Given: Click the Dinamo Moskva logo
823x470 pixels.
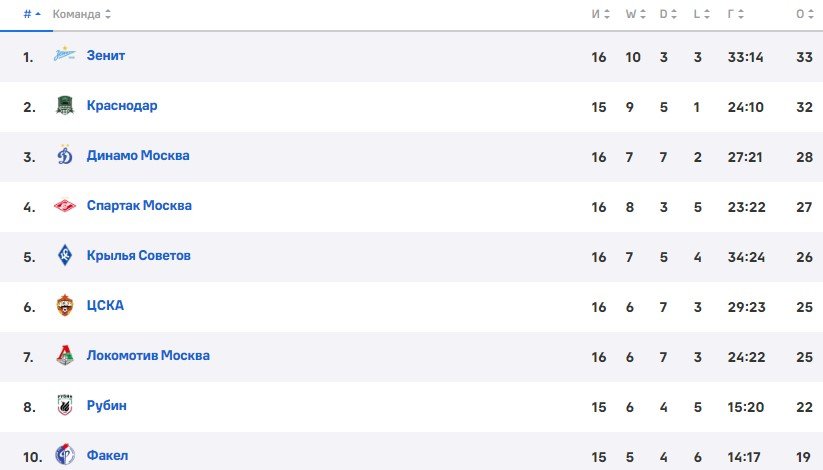Looking at the screenshot, I should [x=65, y=156].
